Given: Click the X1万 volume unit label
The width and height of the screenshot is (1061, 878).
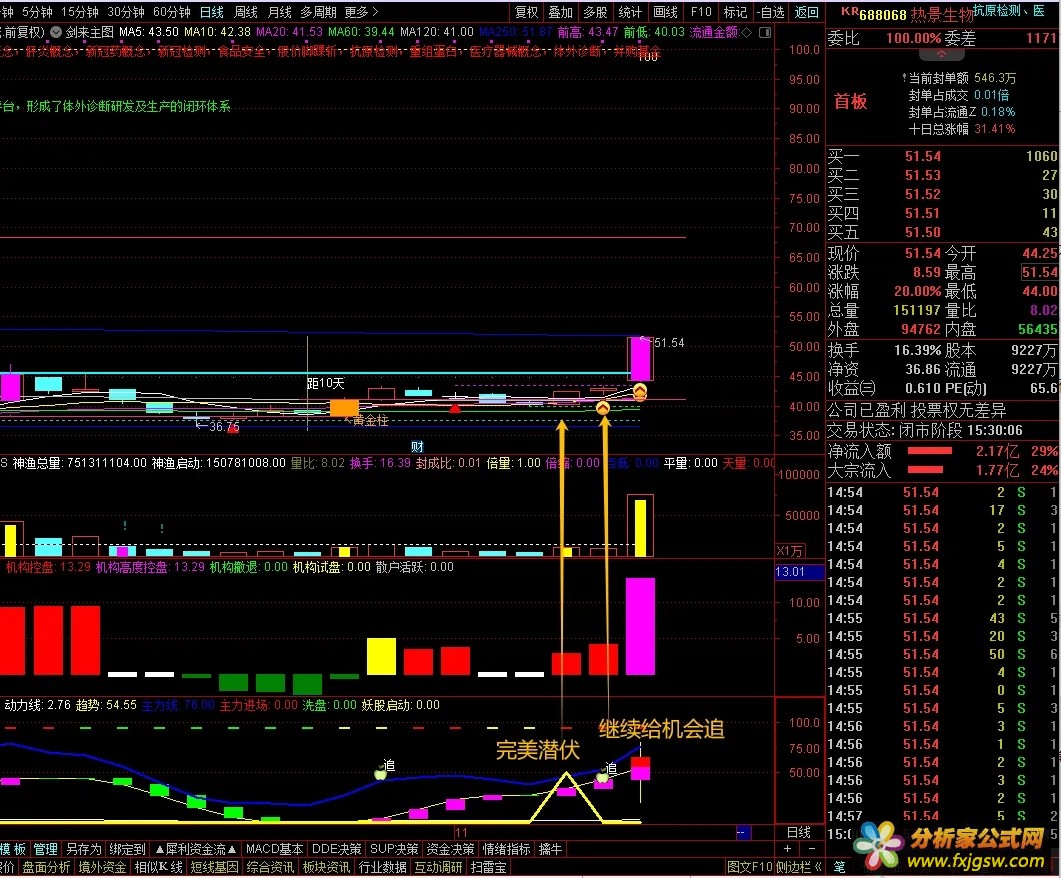Looking at the screenshot, I should point(790,551).
